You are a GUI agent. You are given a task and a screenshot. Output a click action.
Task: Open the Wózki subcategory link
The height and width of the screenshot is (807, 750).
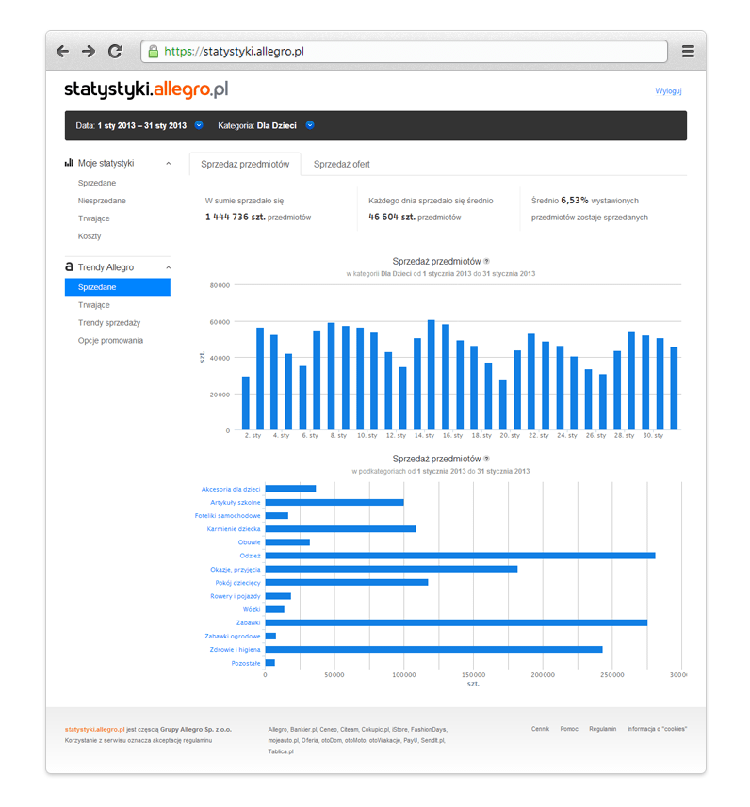(x=252, y=609)
